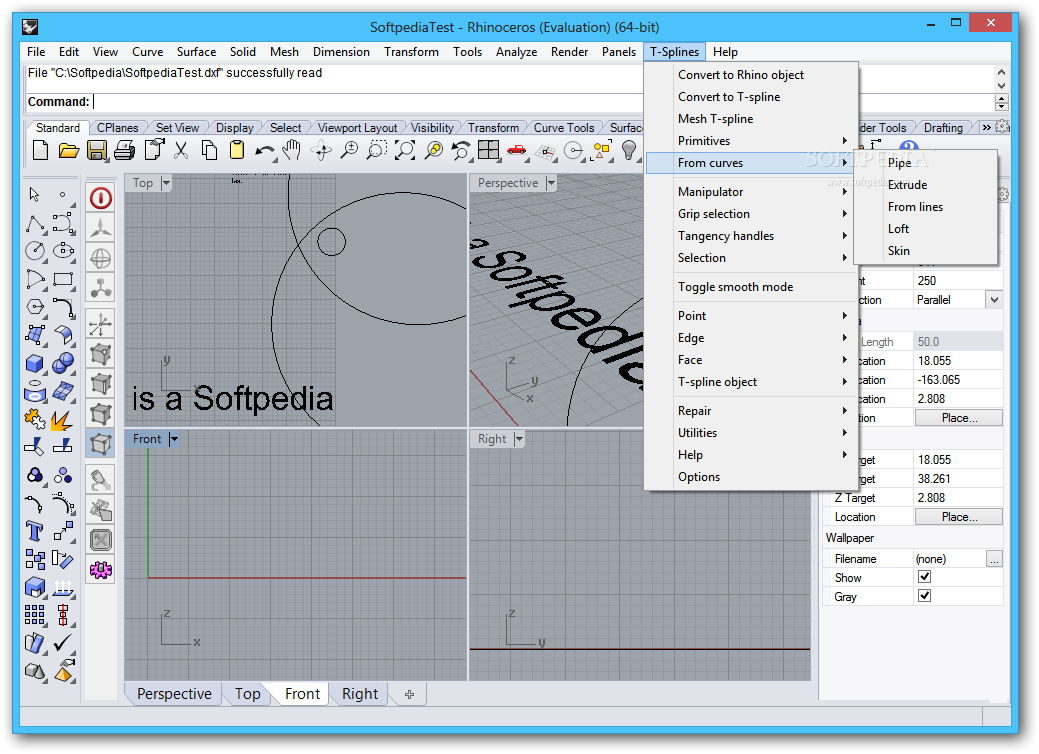Expand the Manipulator submenu
Viewport: 1039px width, 754px height.
[751, 191]
